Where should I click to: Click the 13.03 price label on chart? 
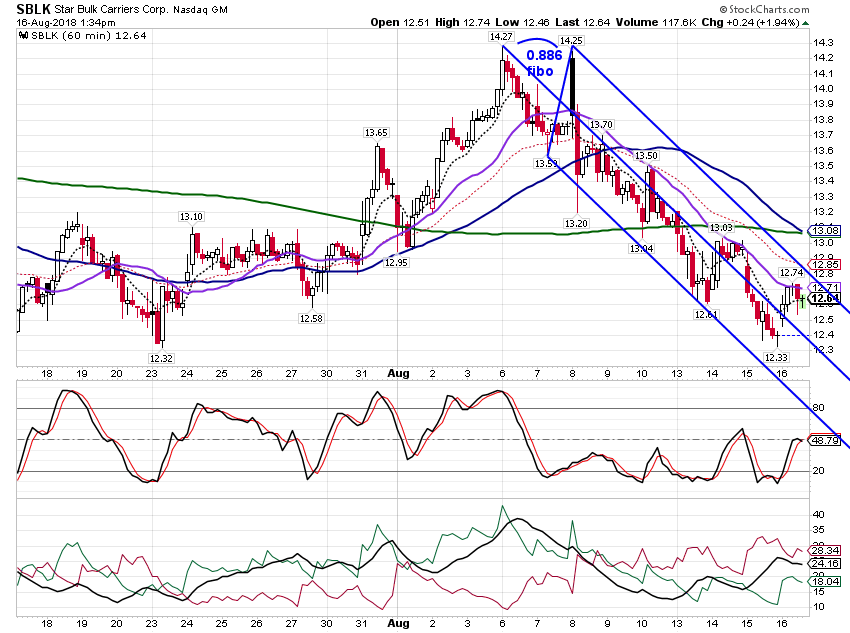[x=721, y=228]
